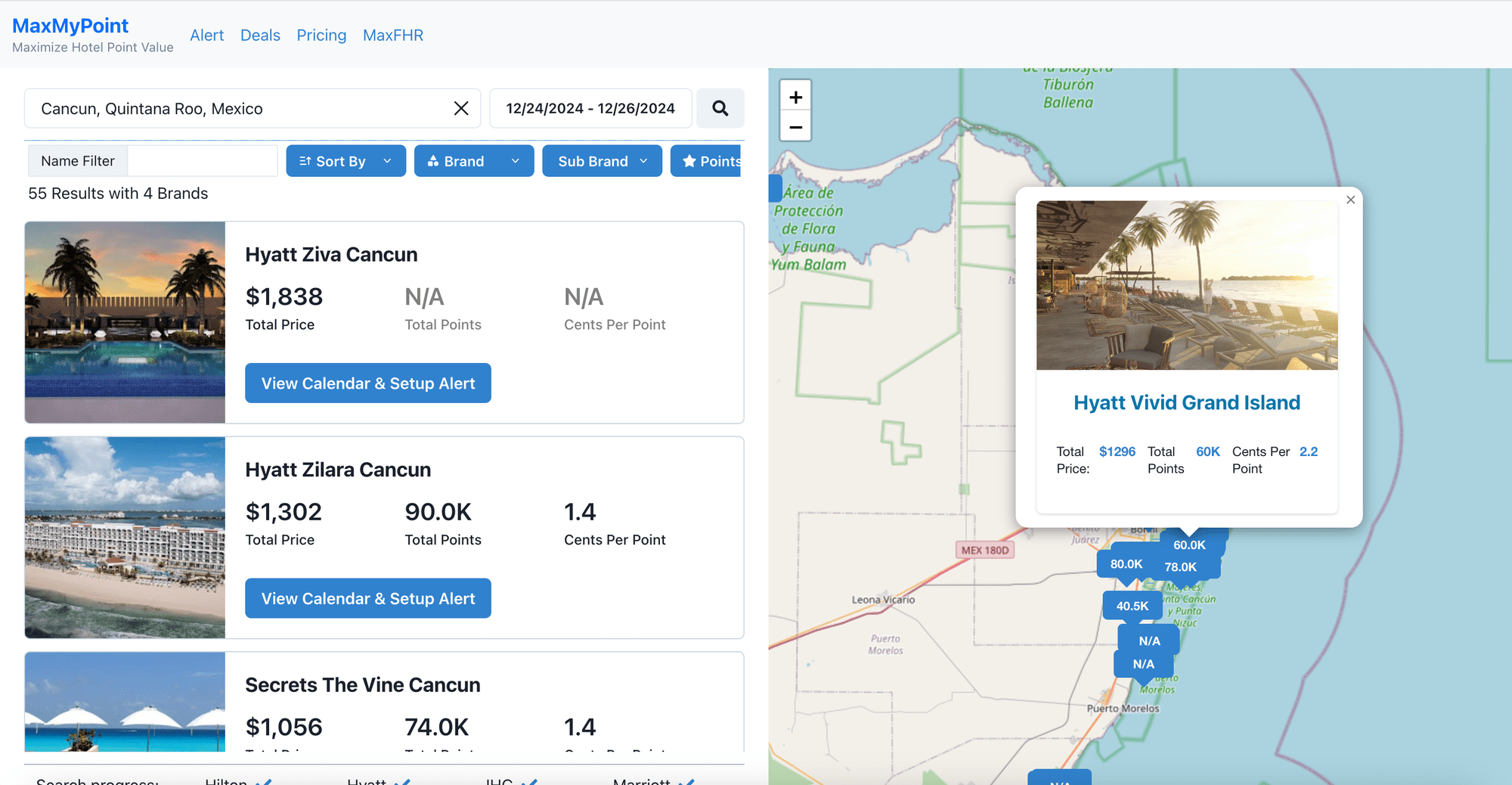Open the MaxFHR page
Image resolution: width=1512 pixels, height=785 pixels.
pyautogui.click(x=393, y=35)
